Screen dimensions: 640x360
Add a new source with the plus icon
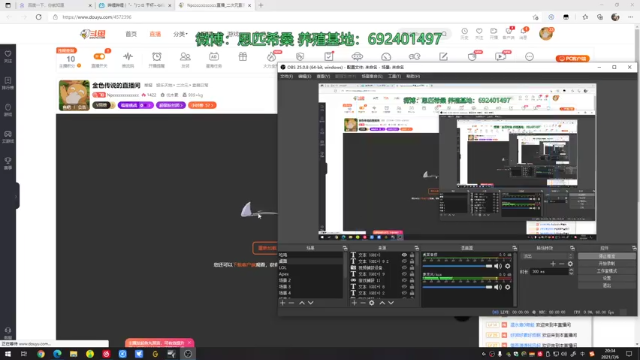[354, 303]
